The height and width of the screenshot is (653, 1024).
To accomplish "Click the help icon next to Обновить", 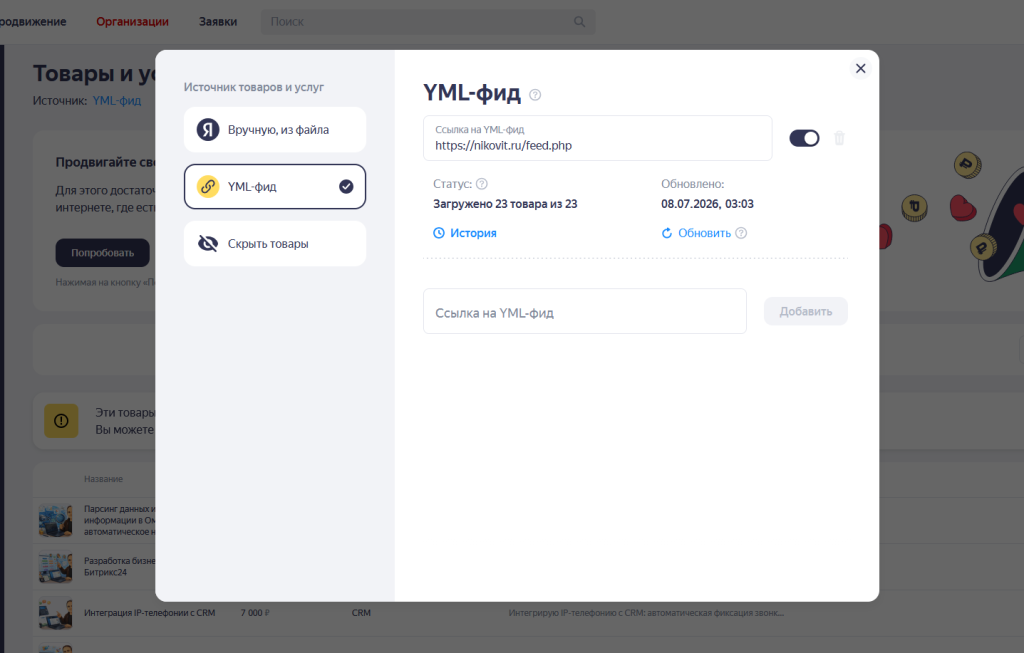I will click(741, 233).
